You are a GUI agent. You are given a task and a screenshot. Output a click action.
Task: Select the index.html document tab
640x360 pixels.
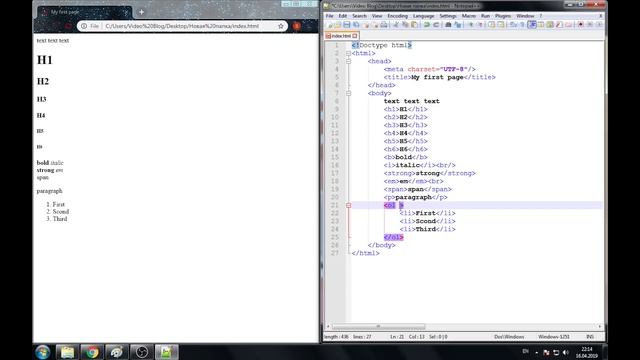point(341,36)
